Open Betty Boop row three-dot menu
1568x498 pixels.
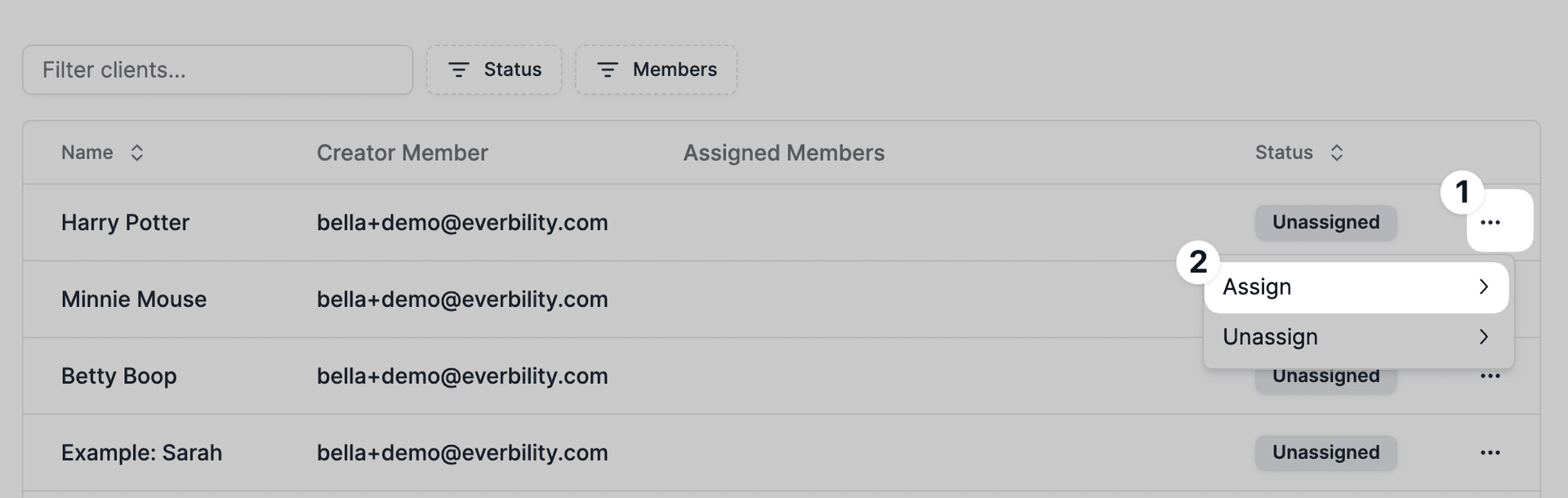[1490, 376]
